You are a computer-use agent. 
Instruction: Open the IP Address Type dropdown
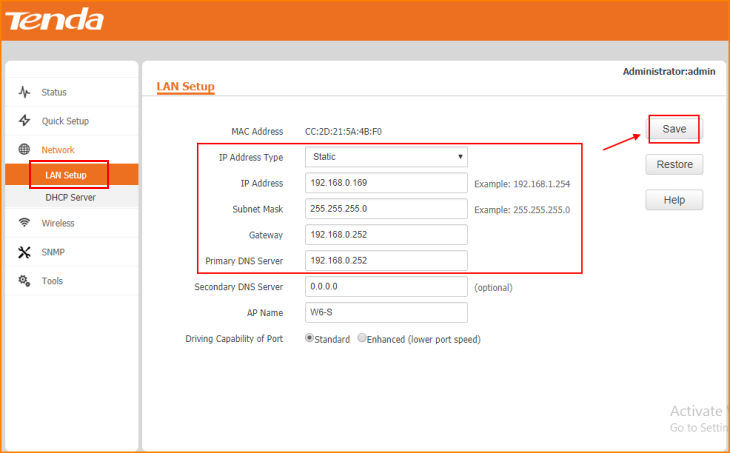tap(386, 157)
